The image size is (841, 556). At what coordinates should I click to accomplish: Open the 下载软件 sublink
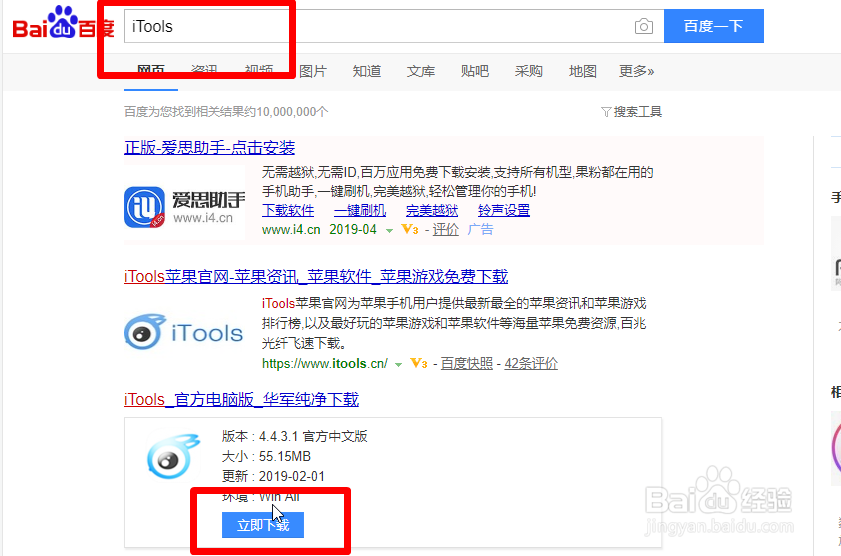pyautogui.click(x=288, y=210)
